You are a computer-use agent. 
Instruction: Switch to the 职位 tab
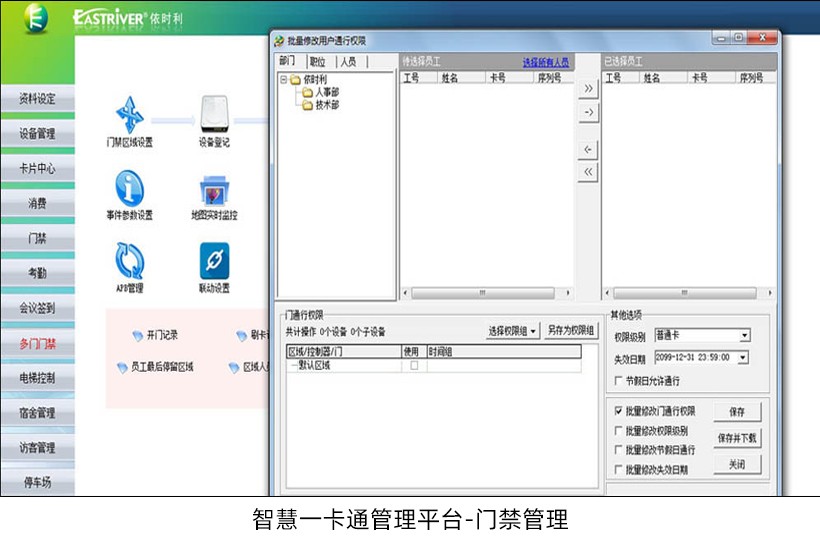pyautogui.click(x=316, y=62)
